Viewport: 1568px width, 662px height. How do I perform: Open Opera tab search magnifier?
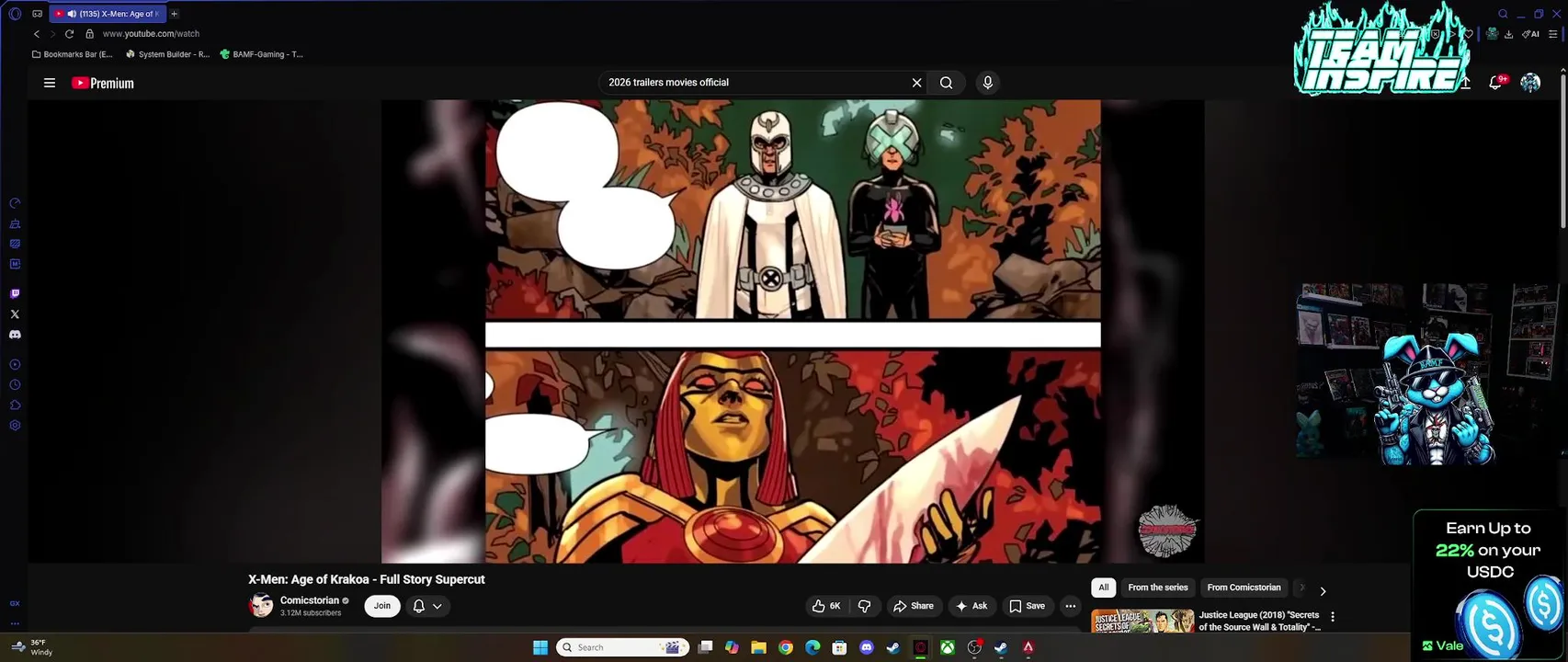pos(1503,14)
